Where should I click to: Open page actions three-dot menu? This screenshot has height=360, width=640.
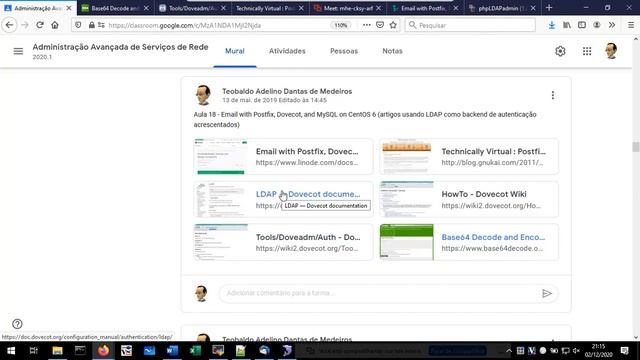pyautogui.click(x=367, y=25)
